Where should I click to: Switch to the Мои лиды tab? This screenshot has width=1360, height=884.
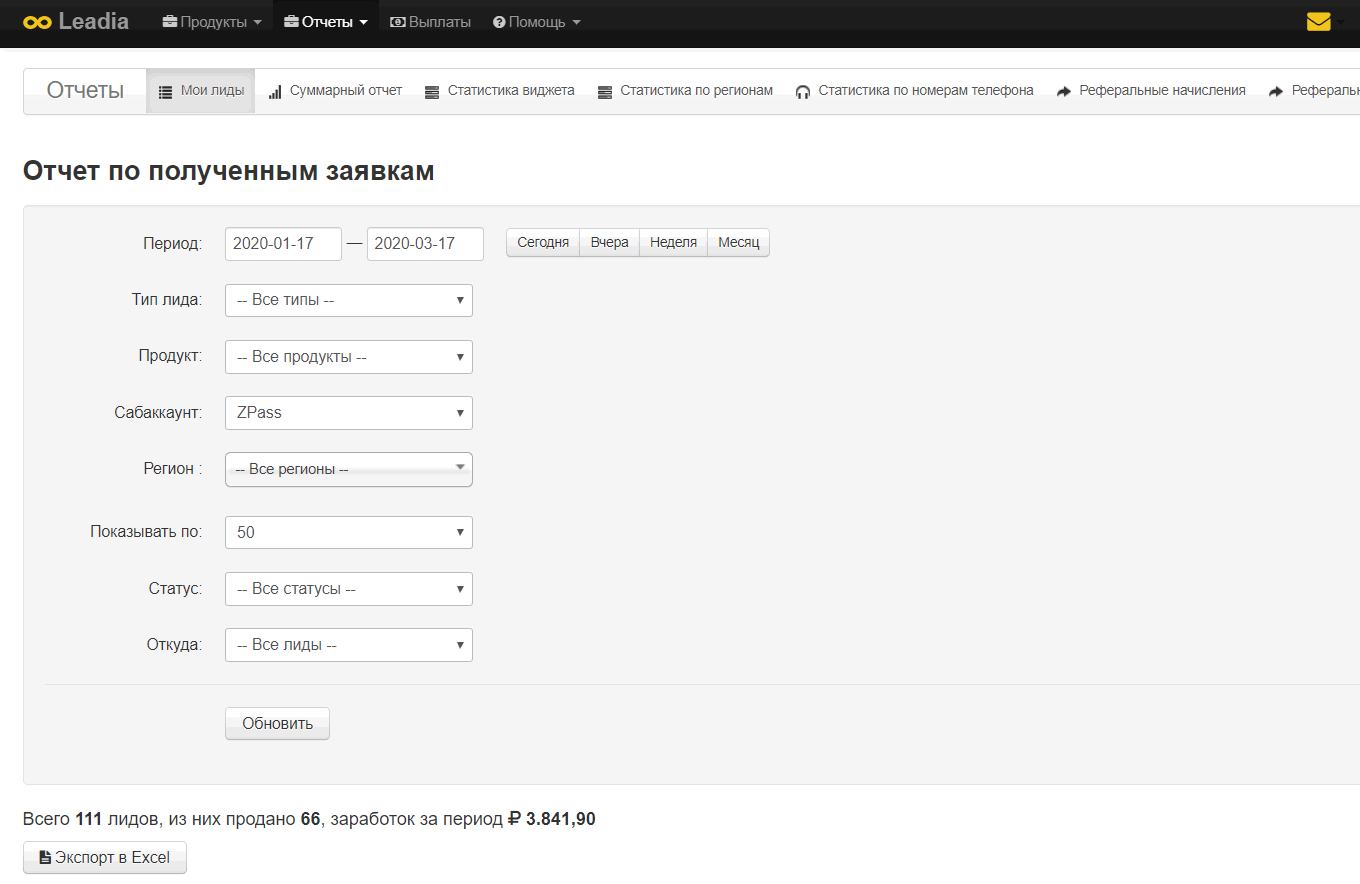(201, 91)
